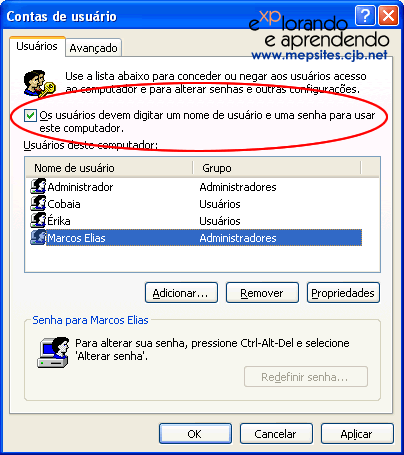Click the help question mark icon

[365, 15]
